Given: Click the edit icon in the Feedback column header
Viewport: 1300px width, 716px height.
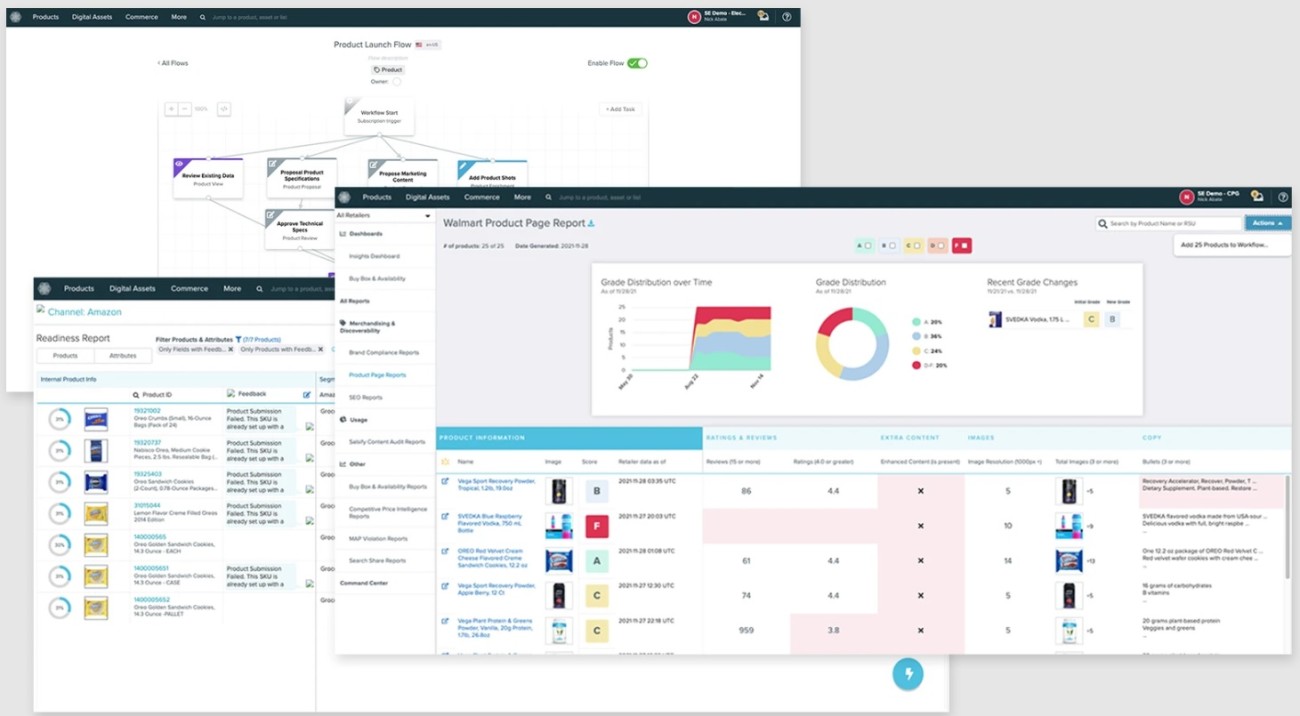Looking at the screenshot, I should pos(307,395).
